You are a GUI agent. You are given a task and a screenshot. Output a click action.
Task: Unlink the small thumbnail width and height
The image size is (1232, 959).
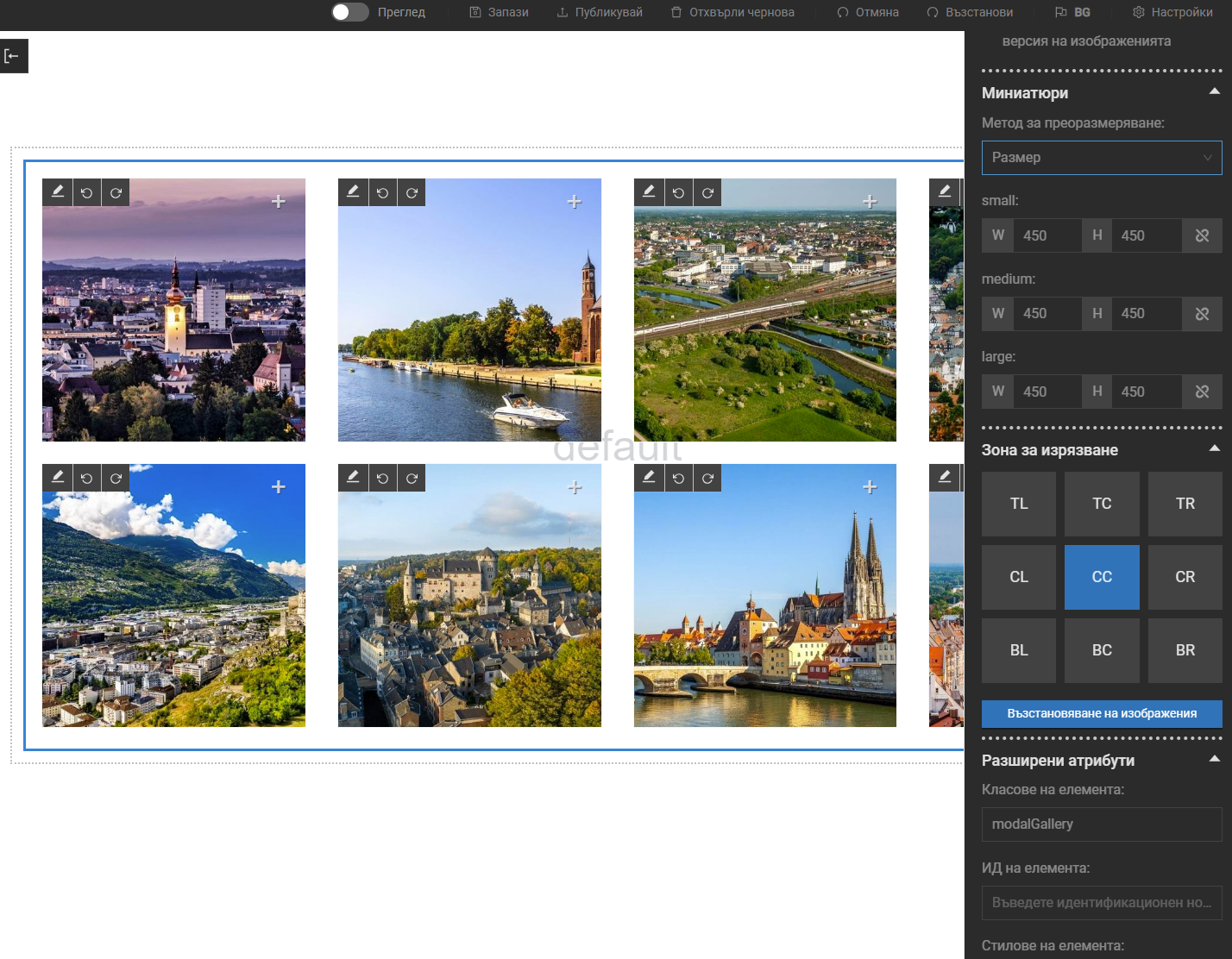point(1202,235)
